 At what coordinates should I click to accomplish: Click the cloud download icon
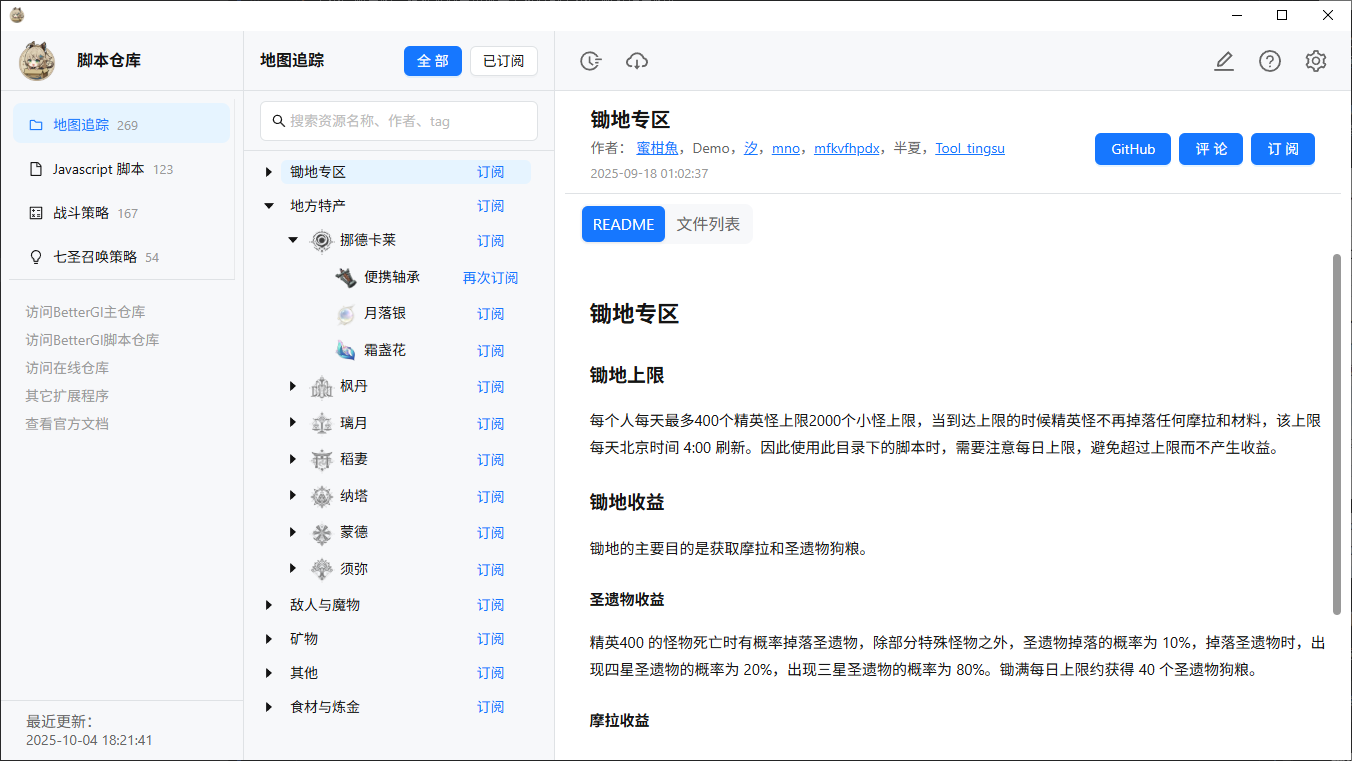click(637, 60)
